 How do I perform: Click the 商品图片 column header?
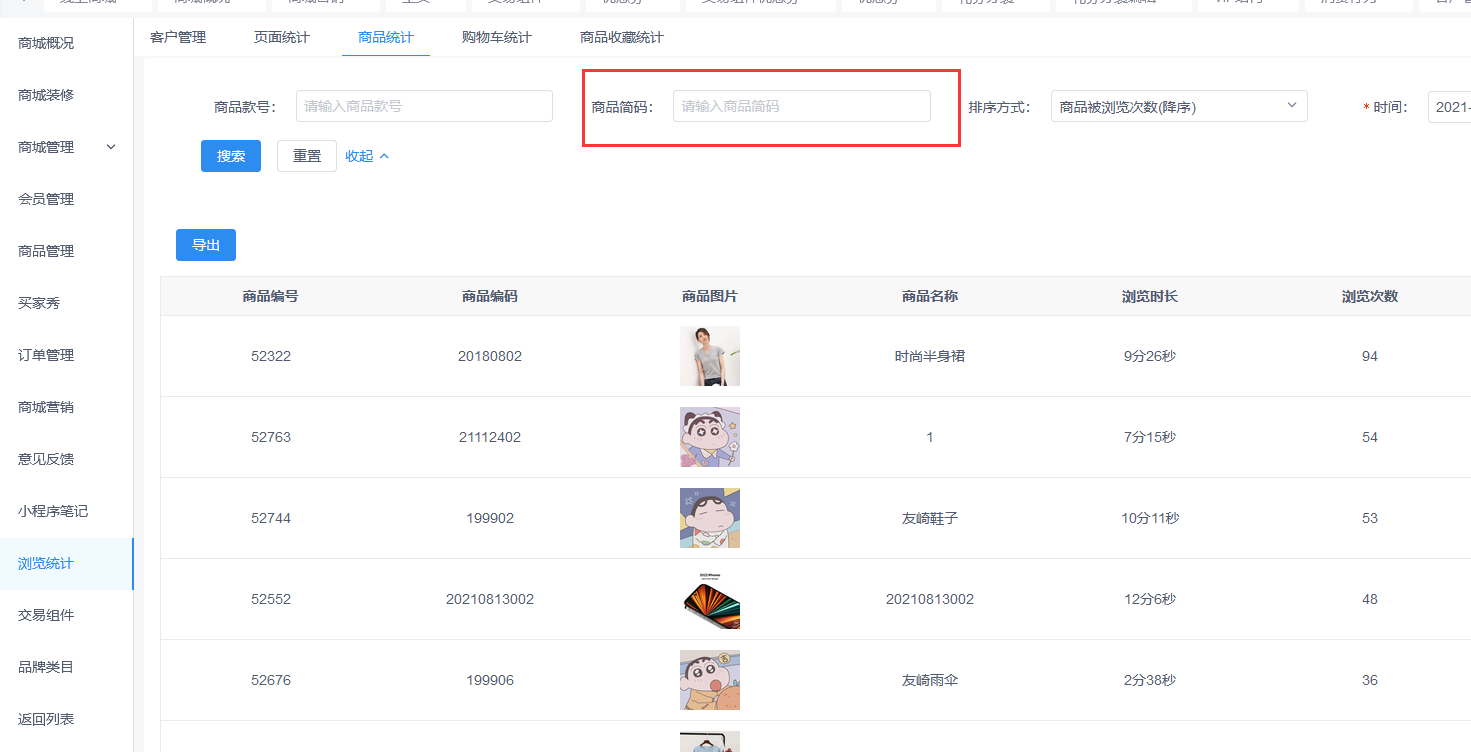coord(710,296)
